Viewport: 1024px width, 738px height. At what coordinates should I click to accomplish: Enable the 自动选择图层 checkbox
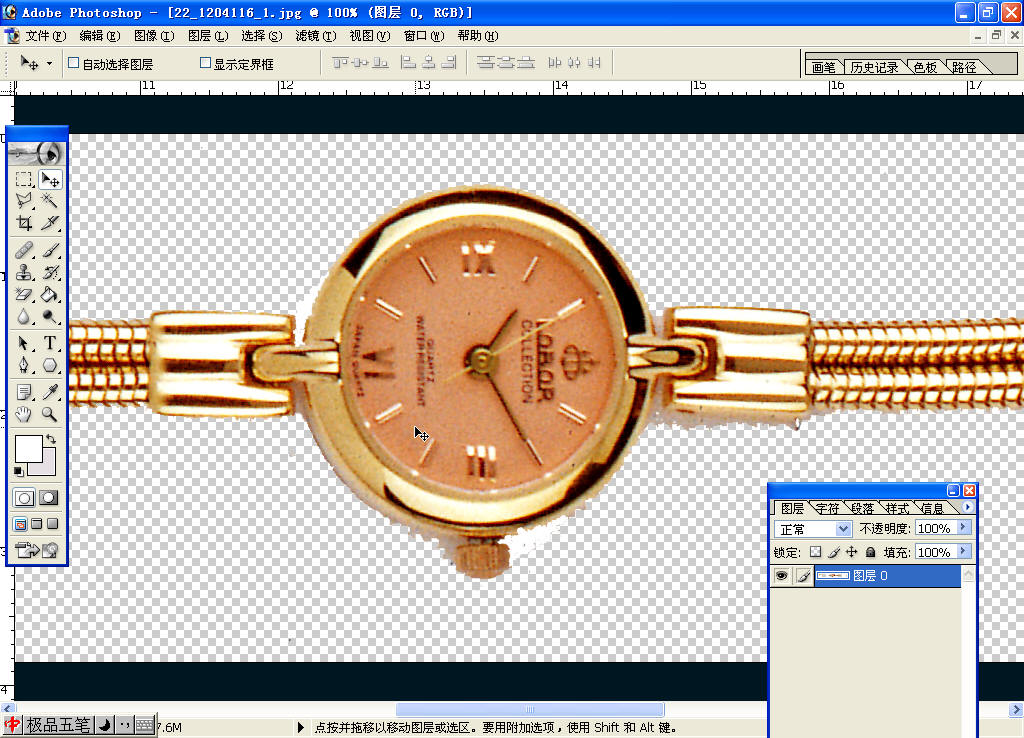pos(74,63)
